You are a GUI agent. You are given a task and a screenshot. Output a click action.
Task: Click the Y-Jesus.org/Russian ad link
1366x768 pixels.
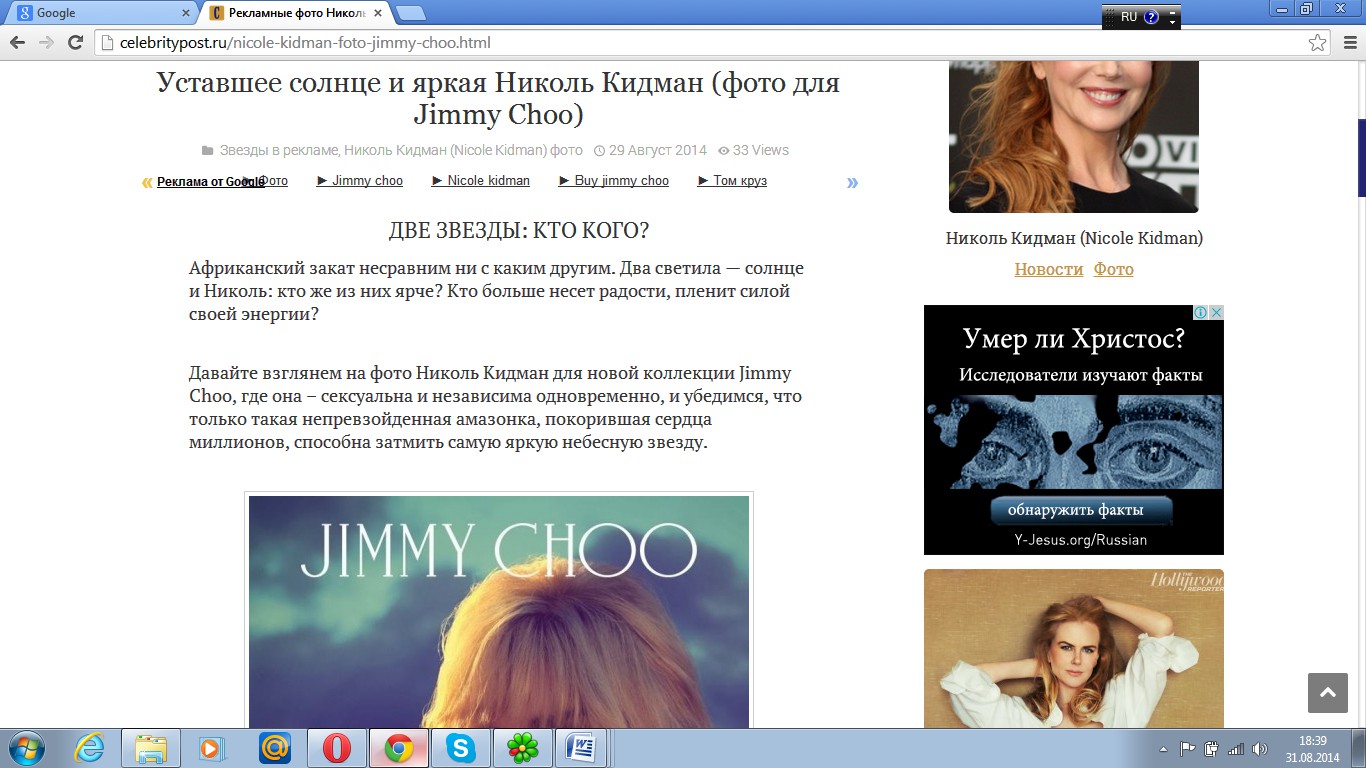pos(1080,540)
